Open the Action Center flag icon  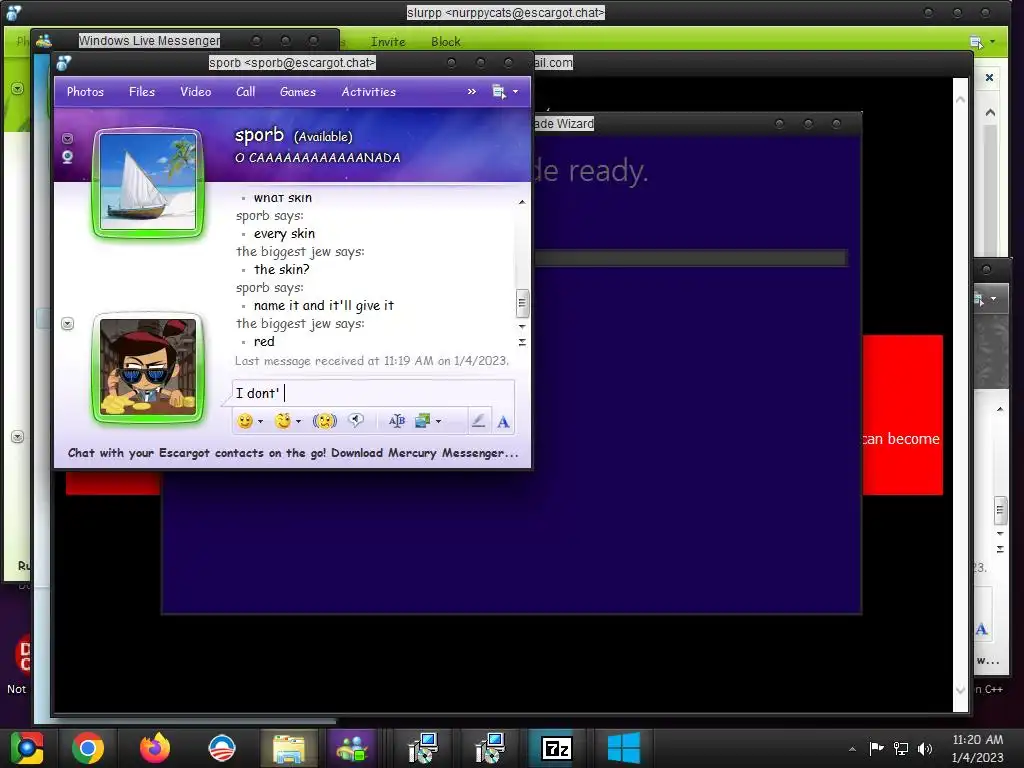(876, 748)
